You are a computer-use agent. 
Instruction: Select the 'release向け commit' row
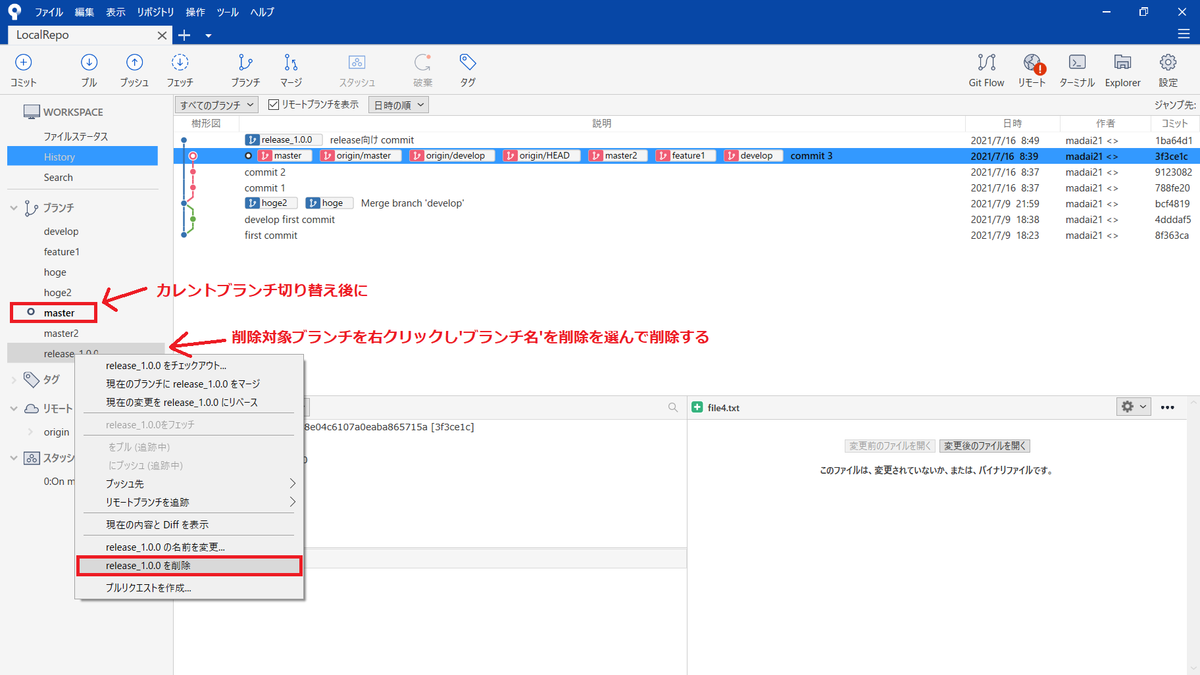pos(686,140)
